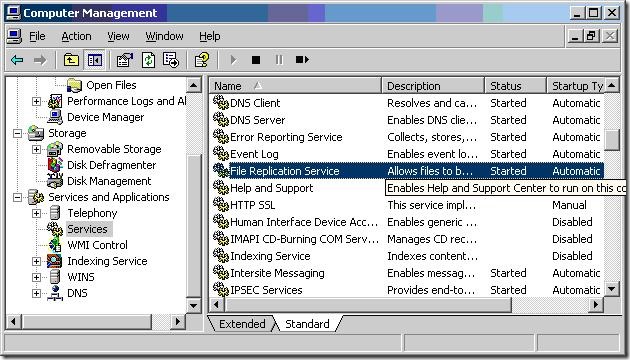This screenshot has width=630, height=360.
Task: Select the Intersite Messaging service
Action: pyautogui.click(x=277, y=273)
